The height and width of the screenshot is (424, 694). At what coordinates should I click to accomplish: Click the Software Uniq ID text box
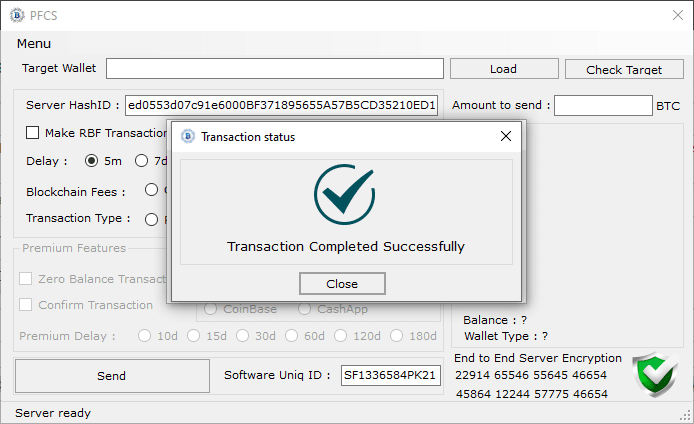[390, 376]
